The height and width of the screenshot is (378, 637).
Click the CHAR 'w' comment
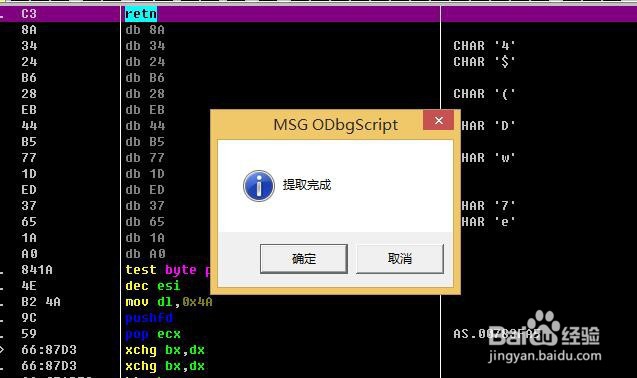[488, 158]
